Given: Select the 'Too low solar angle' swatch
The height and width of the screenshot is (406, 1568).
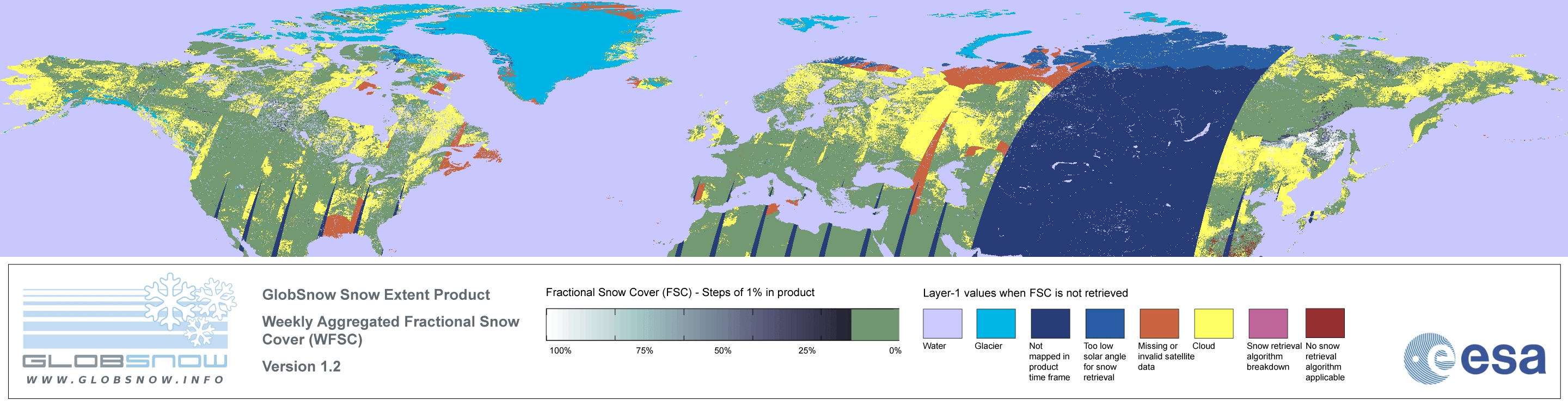Looking at the screenshot, I should click(x=1105, y=323).
